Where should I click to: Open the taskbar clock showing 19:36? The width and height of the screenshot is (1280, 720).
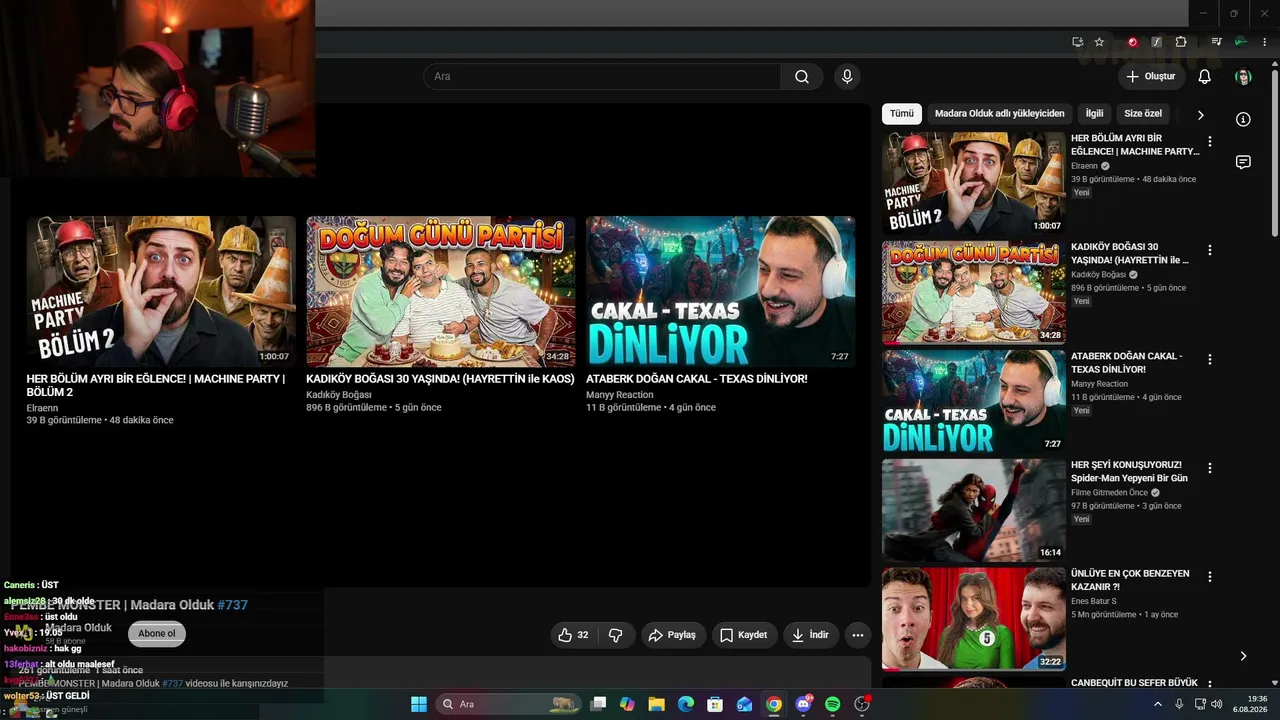pyautogui.click(x=1250, y=704)
